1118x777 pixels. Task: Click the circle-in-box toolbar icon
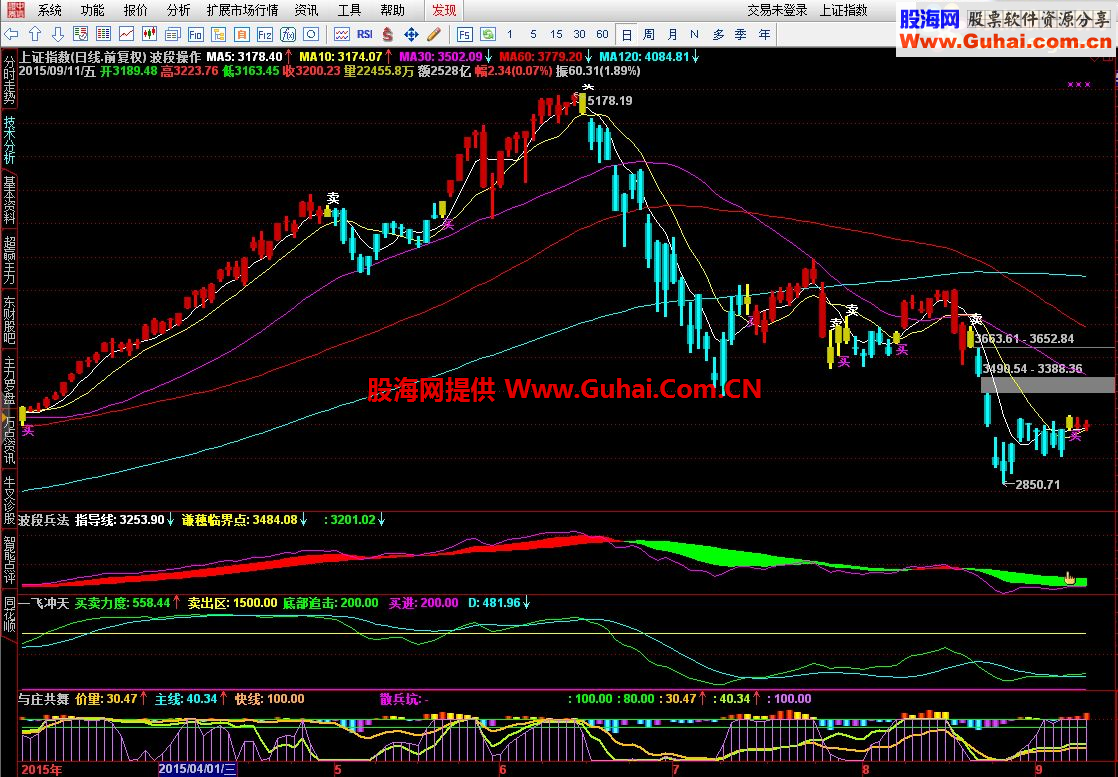(x=311, y=34)
